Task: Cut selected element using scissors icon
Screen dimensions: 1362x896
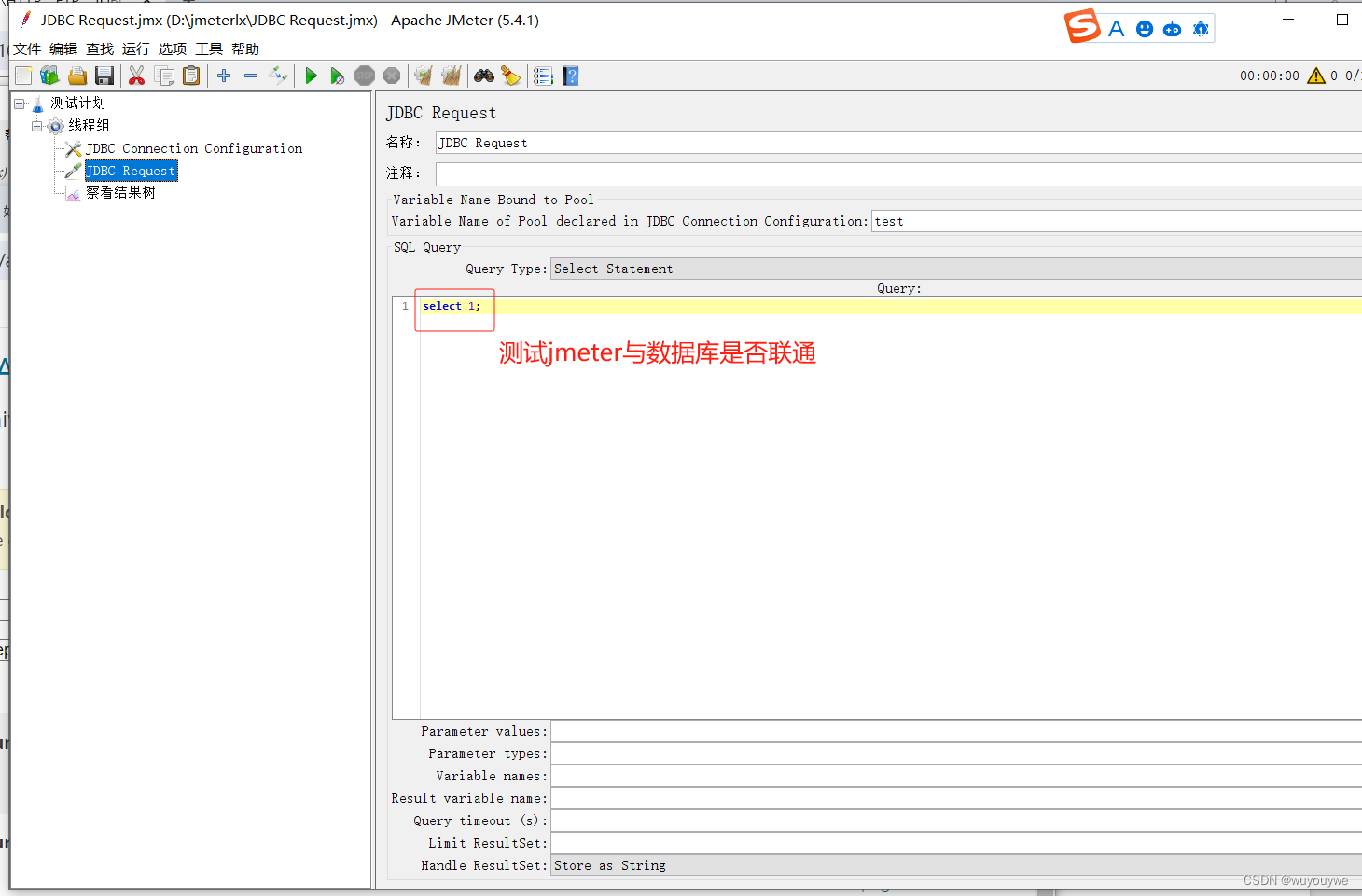Action: [136, 76]
